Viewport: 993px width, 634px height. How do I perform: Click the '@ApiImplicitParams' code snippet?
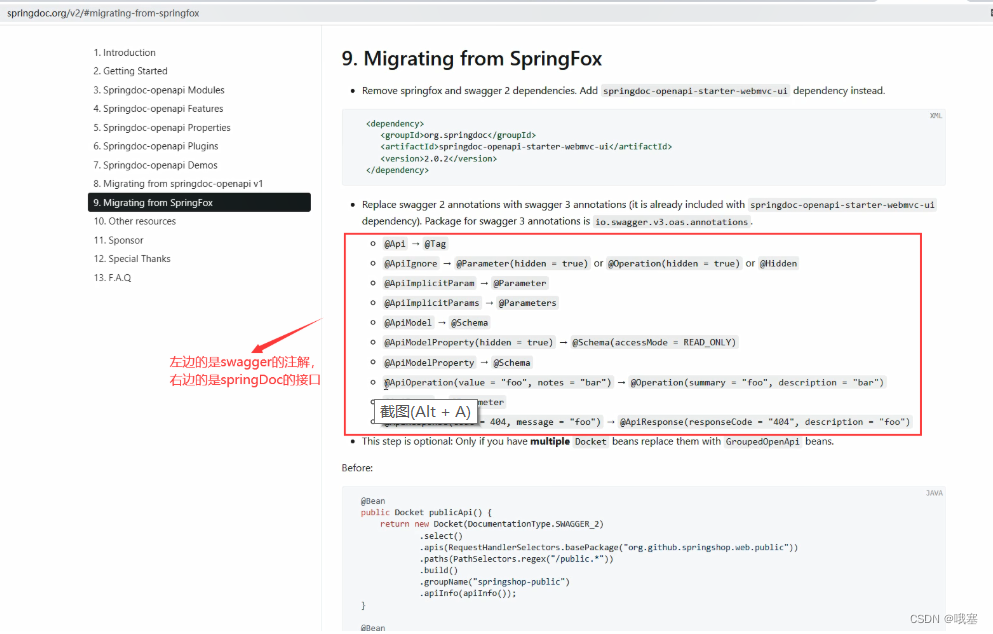click(431, 303)
